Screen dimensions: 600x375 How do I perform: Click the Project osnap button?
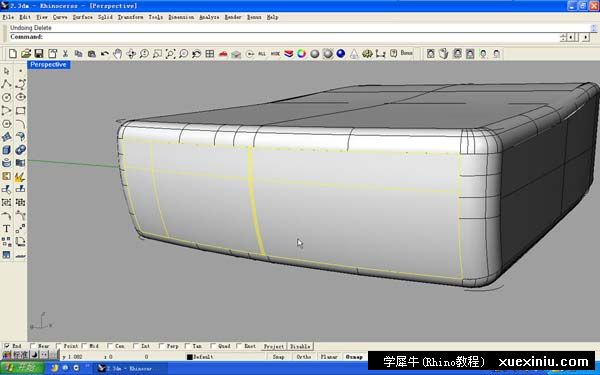click(x=274, y=346)
